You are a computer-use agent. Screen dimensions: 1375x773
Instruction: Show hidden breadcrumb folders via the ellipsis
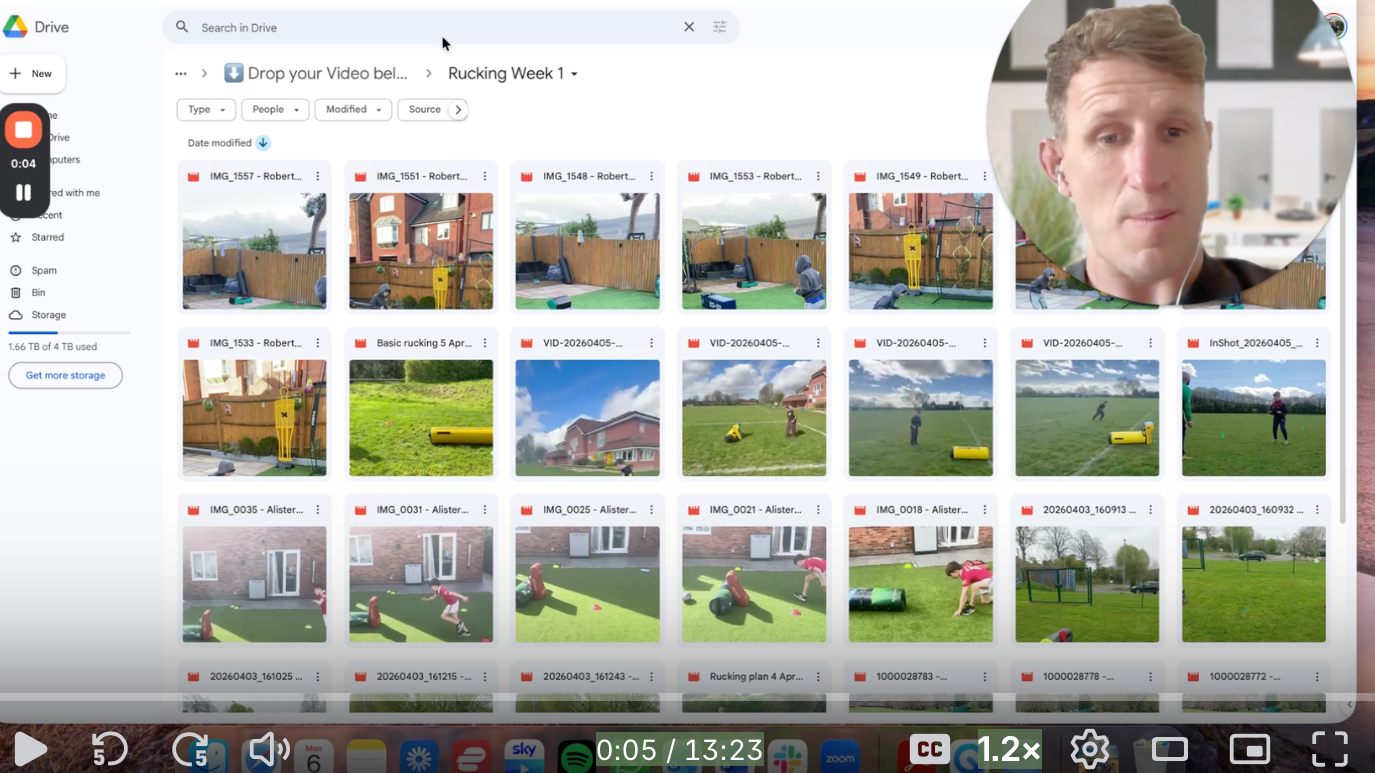(180, 74)
